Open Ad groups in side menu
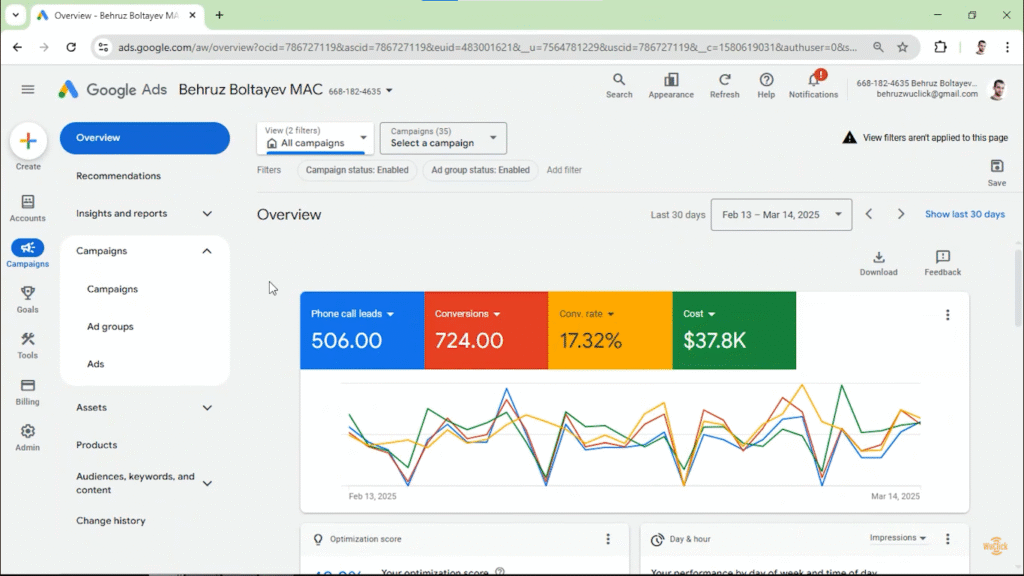Screen dimensions: 1024x576 [110, 327]
